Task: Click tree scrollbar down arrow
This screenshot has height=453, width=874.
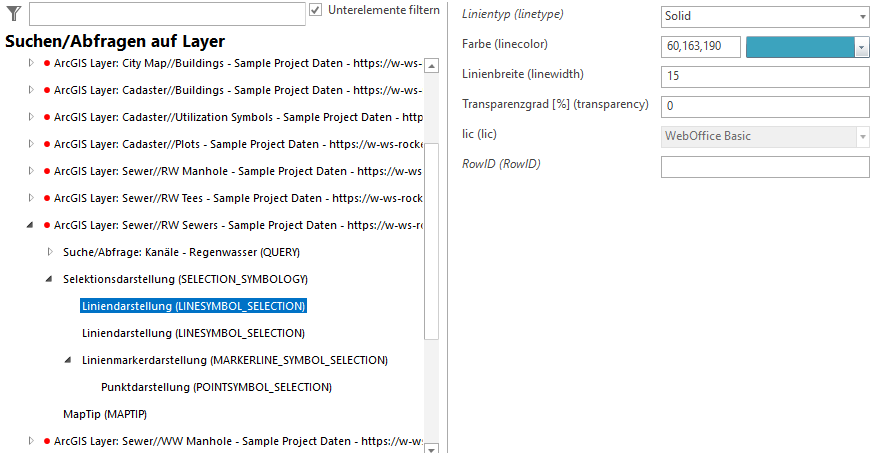Action: tap(431, 447)
